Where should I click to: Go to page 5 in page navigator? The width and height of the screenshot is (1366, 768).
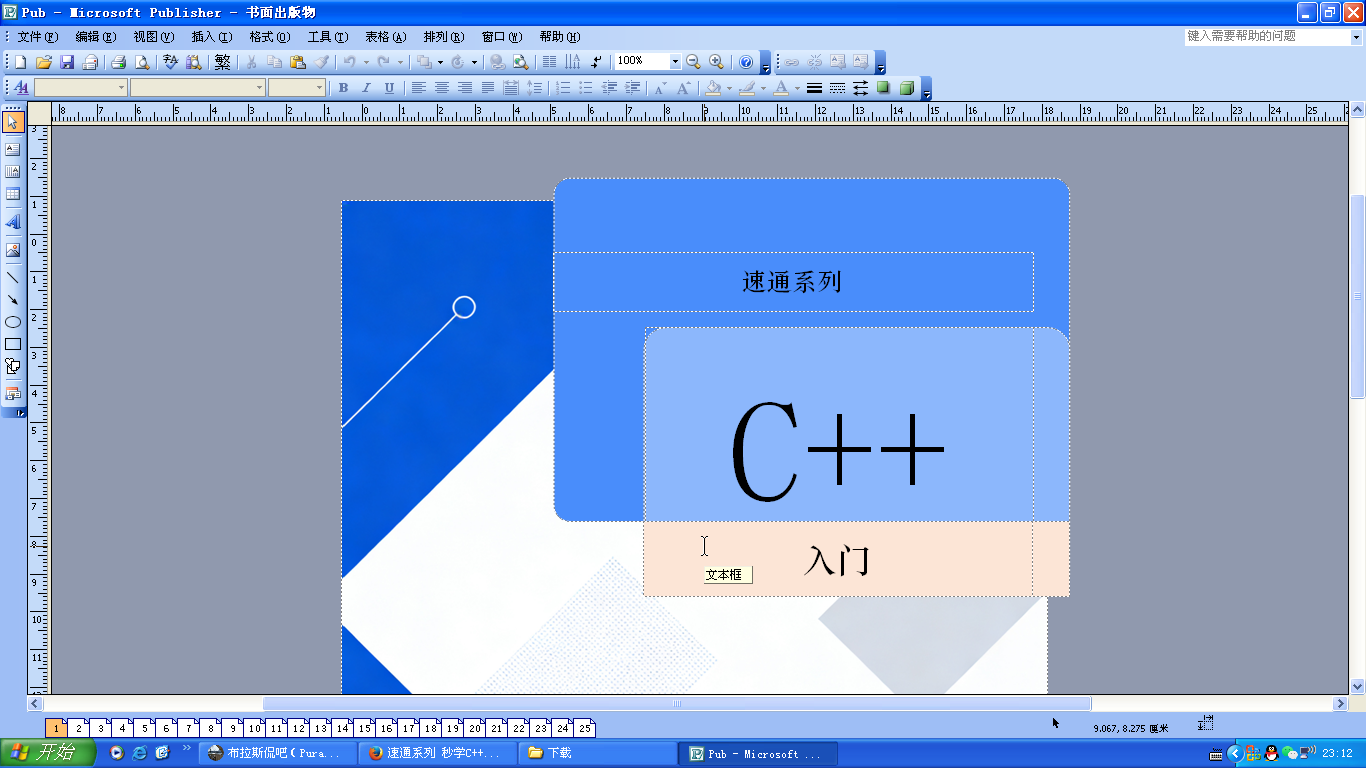coord(145,729)
